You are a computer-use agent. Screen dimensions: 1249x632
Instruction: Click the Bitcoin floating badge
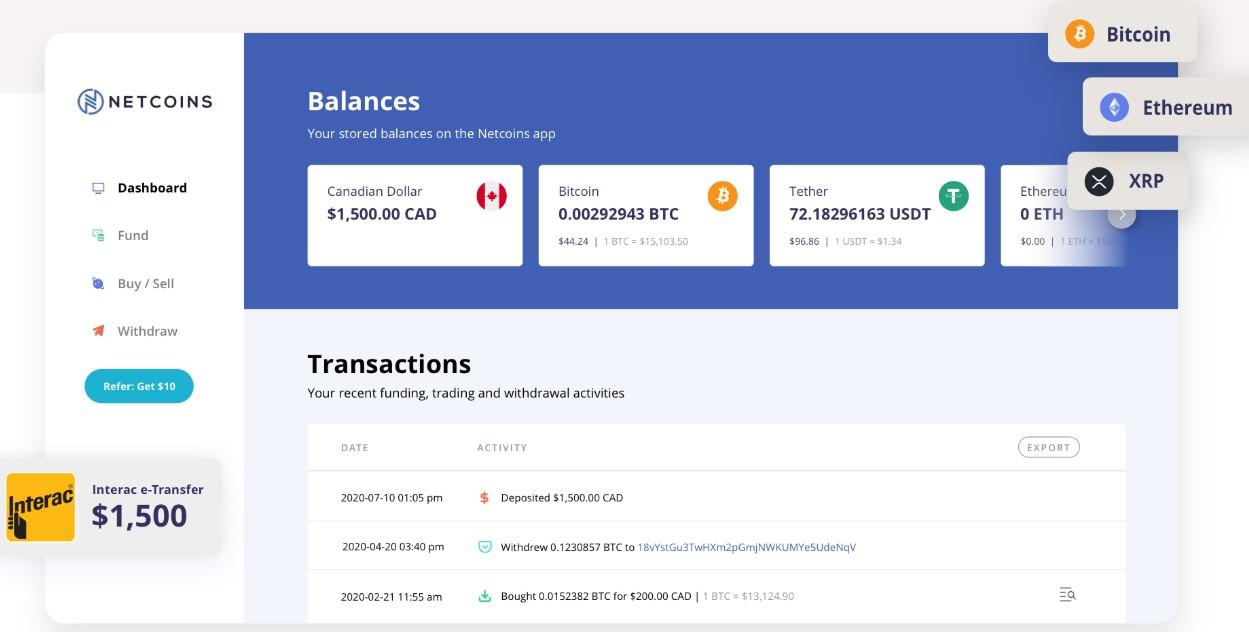point(1121,35)
